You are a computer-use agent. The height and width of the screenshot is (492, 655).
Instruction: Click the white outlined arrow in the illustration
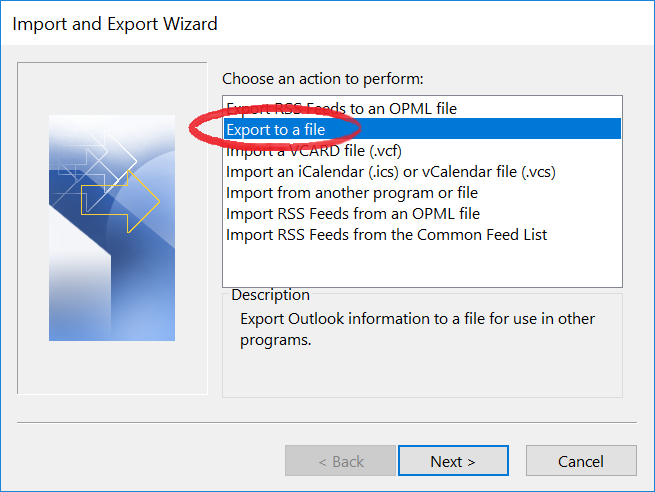click(x=123, y=161)
